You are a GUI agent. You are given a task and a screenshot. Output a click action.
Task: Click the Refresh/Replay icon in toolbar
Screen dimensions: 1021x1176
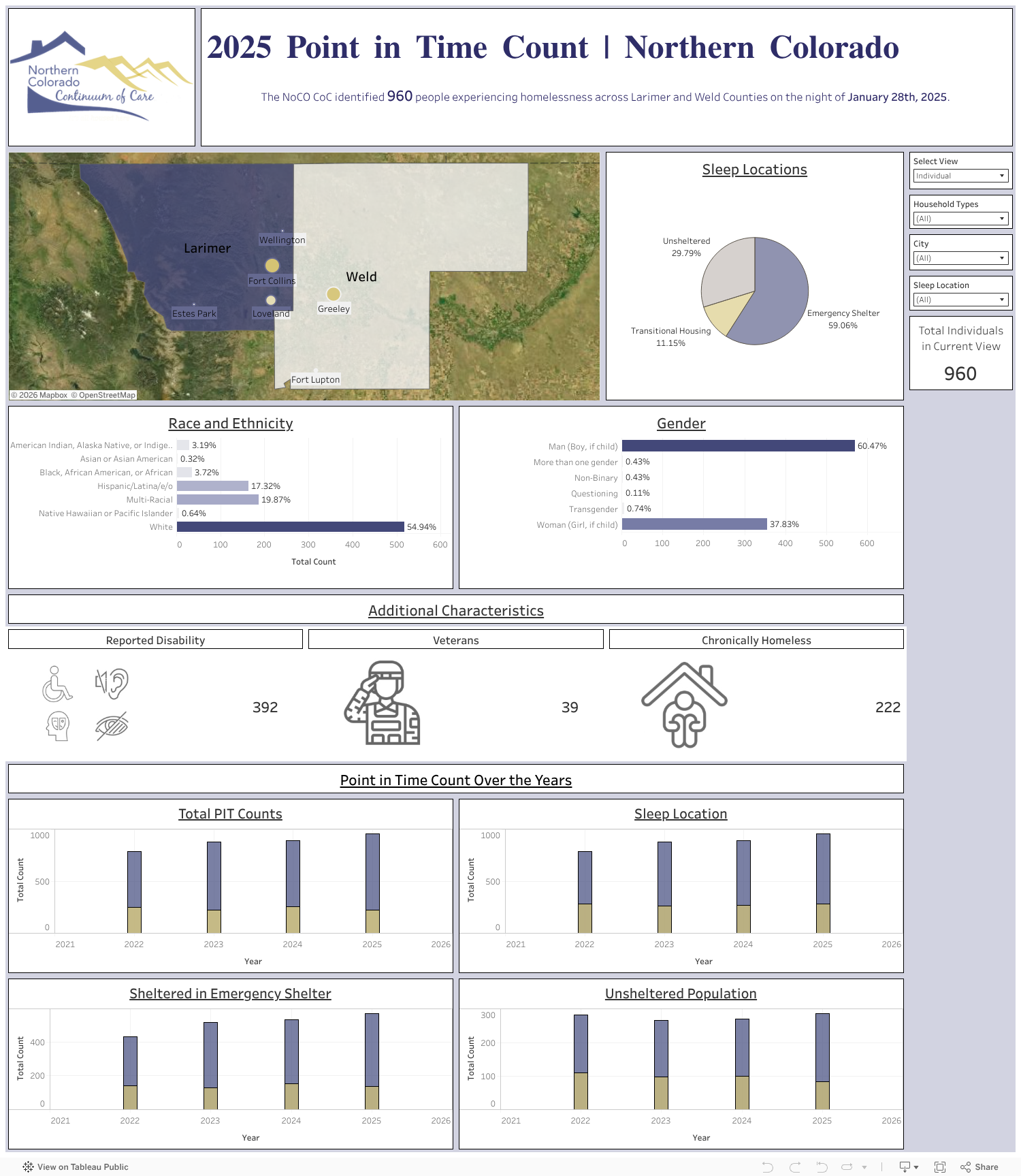click(x=847, y=1167)
